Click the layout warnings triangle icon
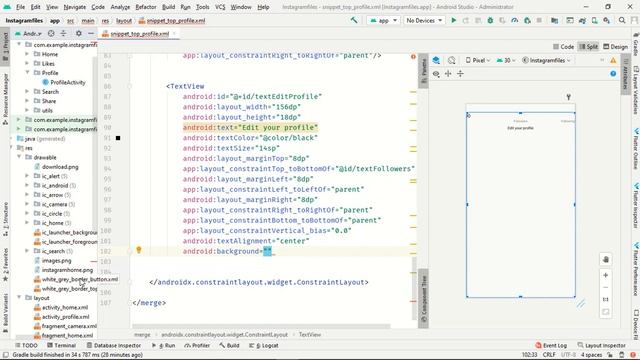 click(613, 60)
